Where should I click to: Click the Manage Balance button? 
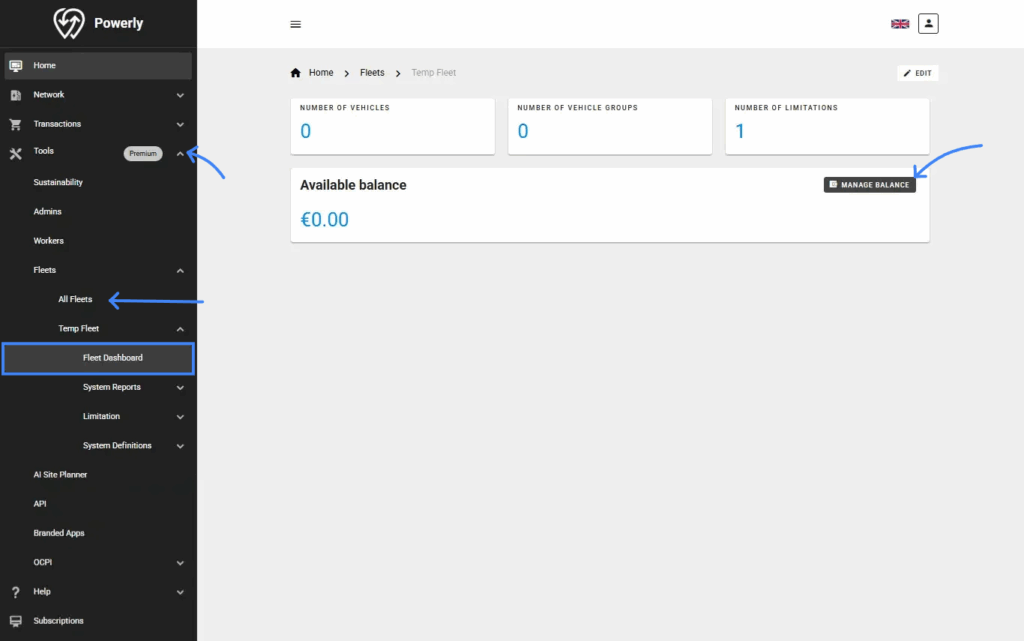pos(869,185)
